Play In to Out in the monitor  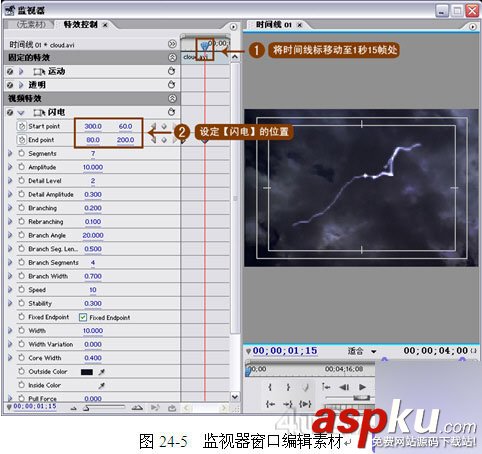click(x=305, y=404)
